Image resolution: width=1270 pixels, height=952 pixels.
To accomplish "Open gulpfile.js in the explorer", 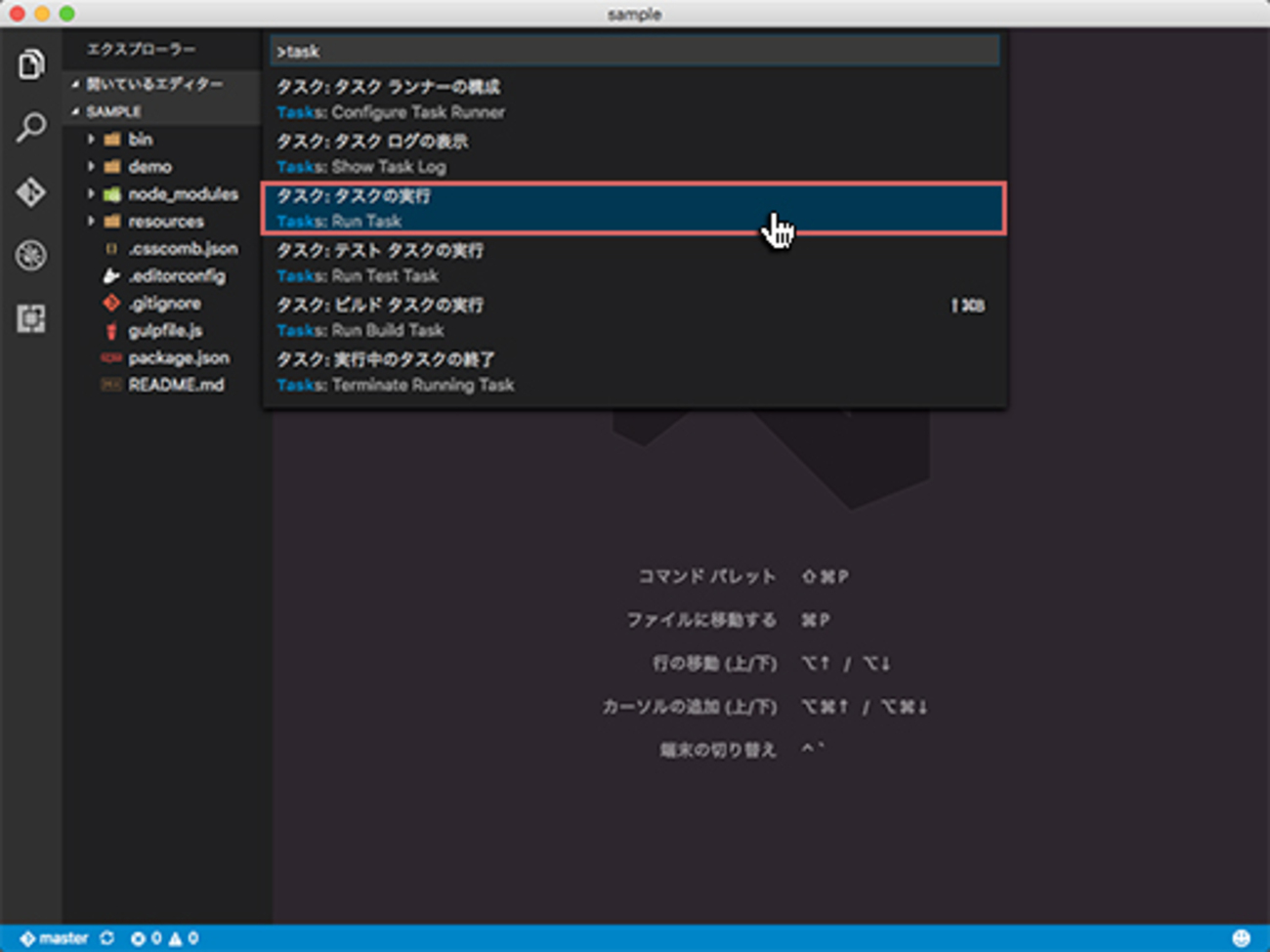I will [165, 331].
